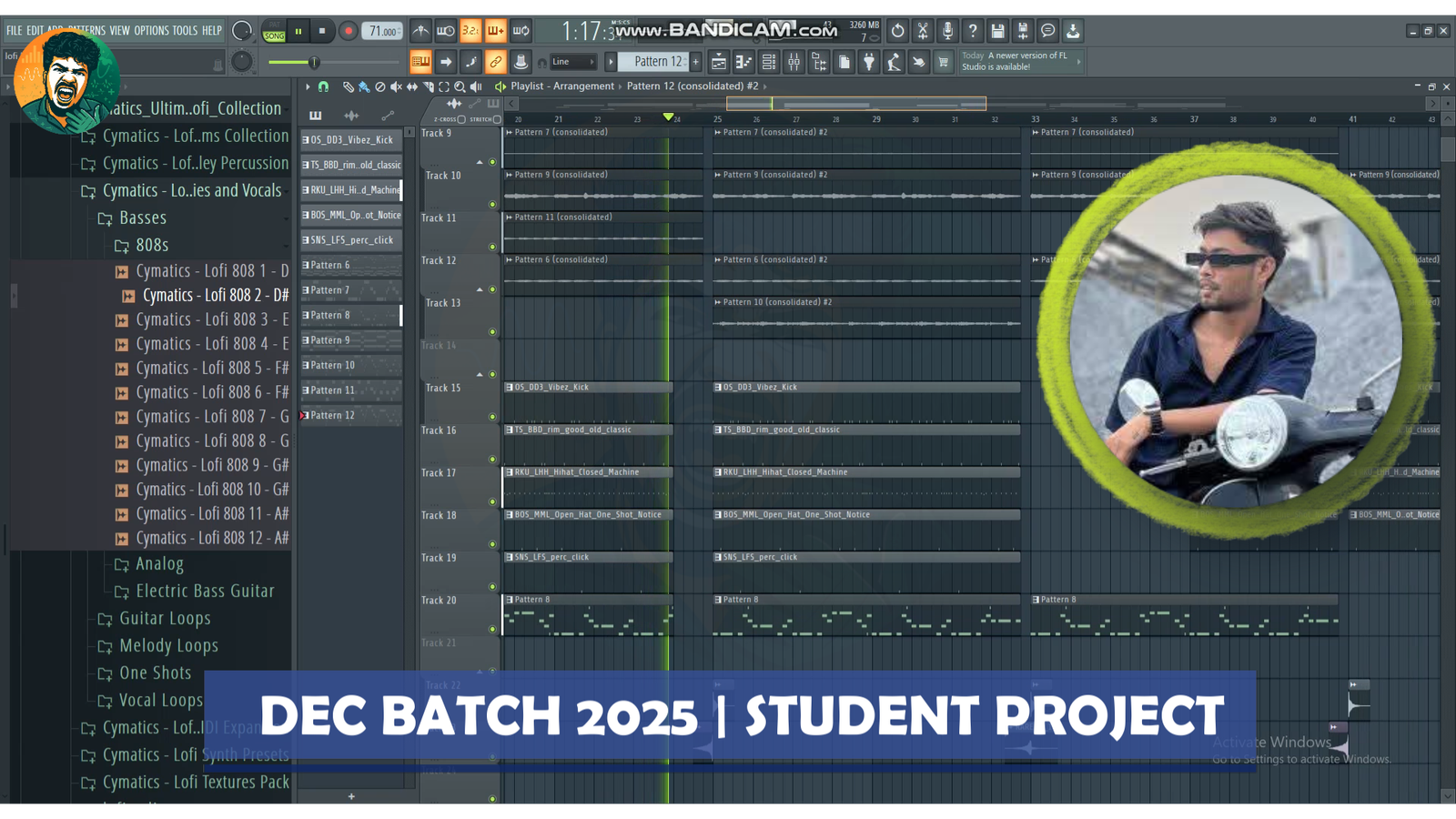Click the save project floppy icon

(997, 31)
